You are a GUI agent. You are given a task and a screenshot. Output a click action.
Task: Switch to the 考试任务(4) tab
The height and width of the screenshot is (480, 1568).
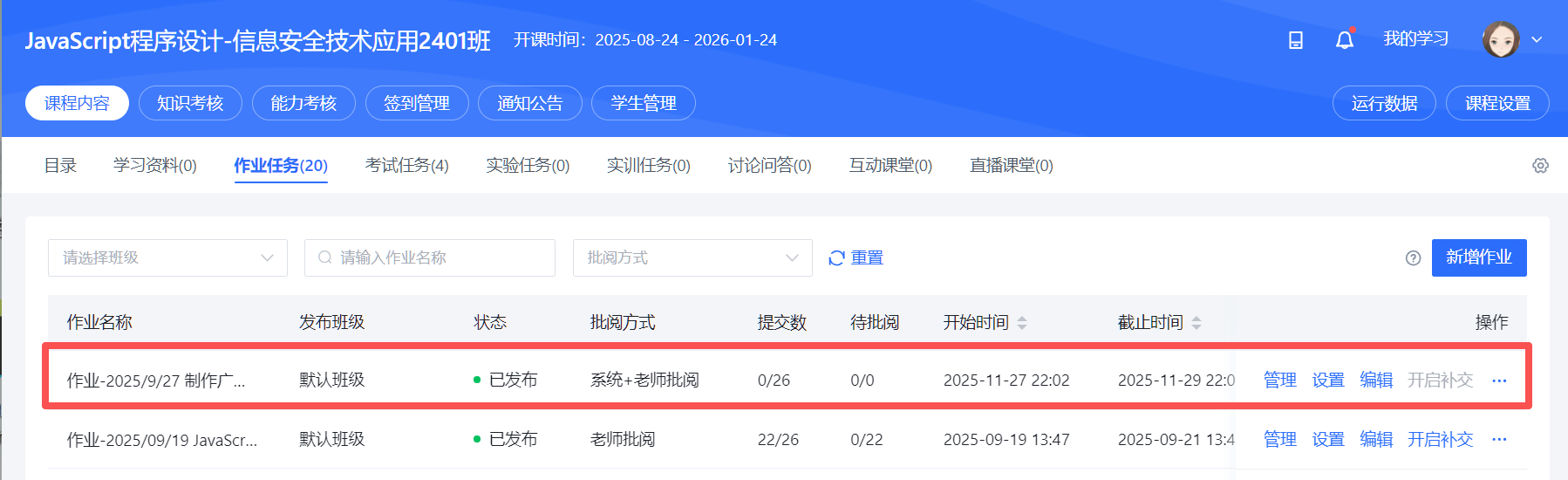point(406,165)
